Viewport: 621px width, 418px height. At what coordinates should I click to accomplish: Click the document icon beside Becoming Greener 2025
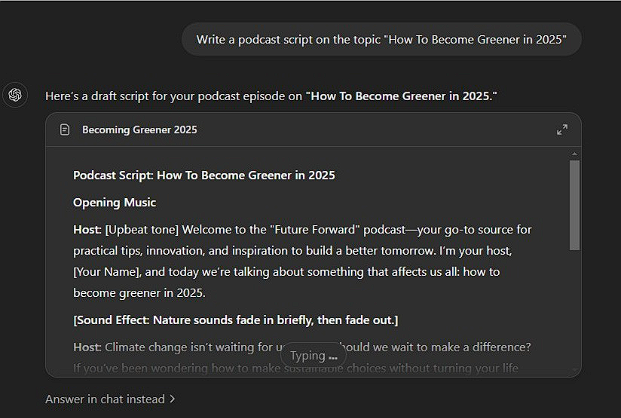click(65, 130)
